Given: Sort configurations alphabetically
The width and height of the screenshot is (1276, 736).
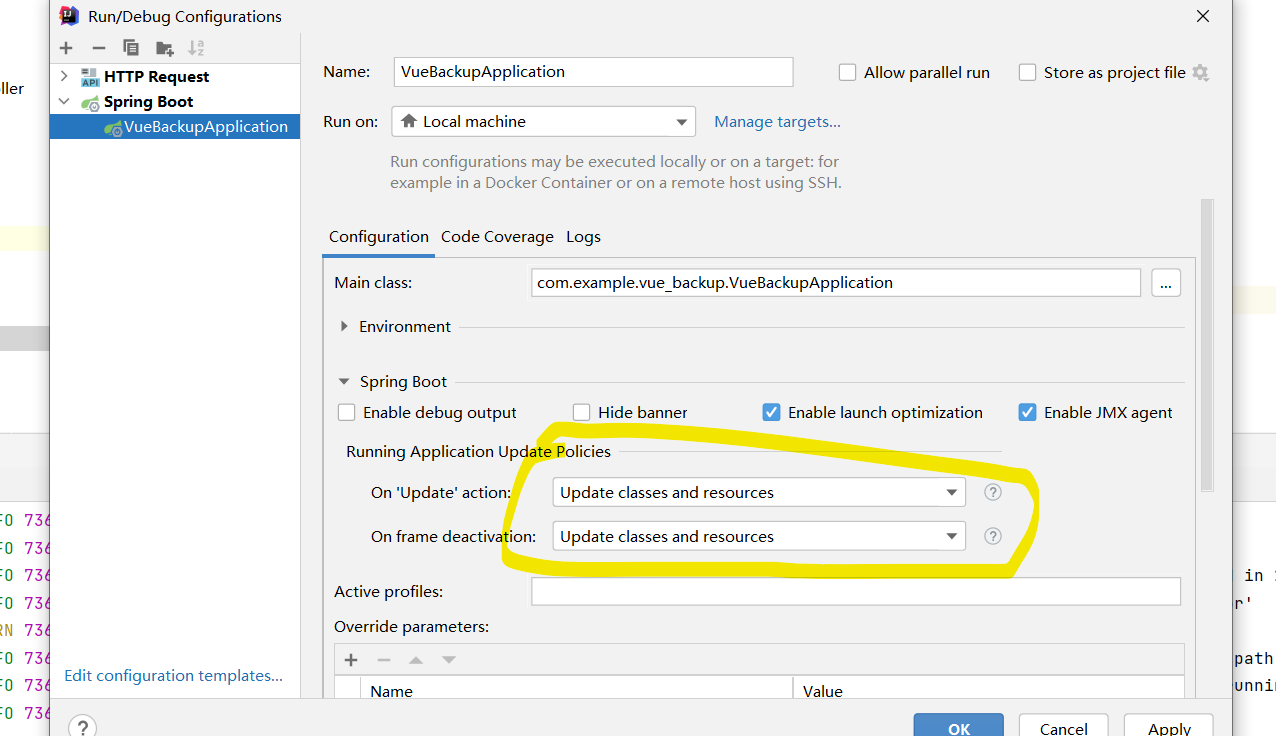Looking at the screenshot, I should 196,48.
